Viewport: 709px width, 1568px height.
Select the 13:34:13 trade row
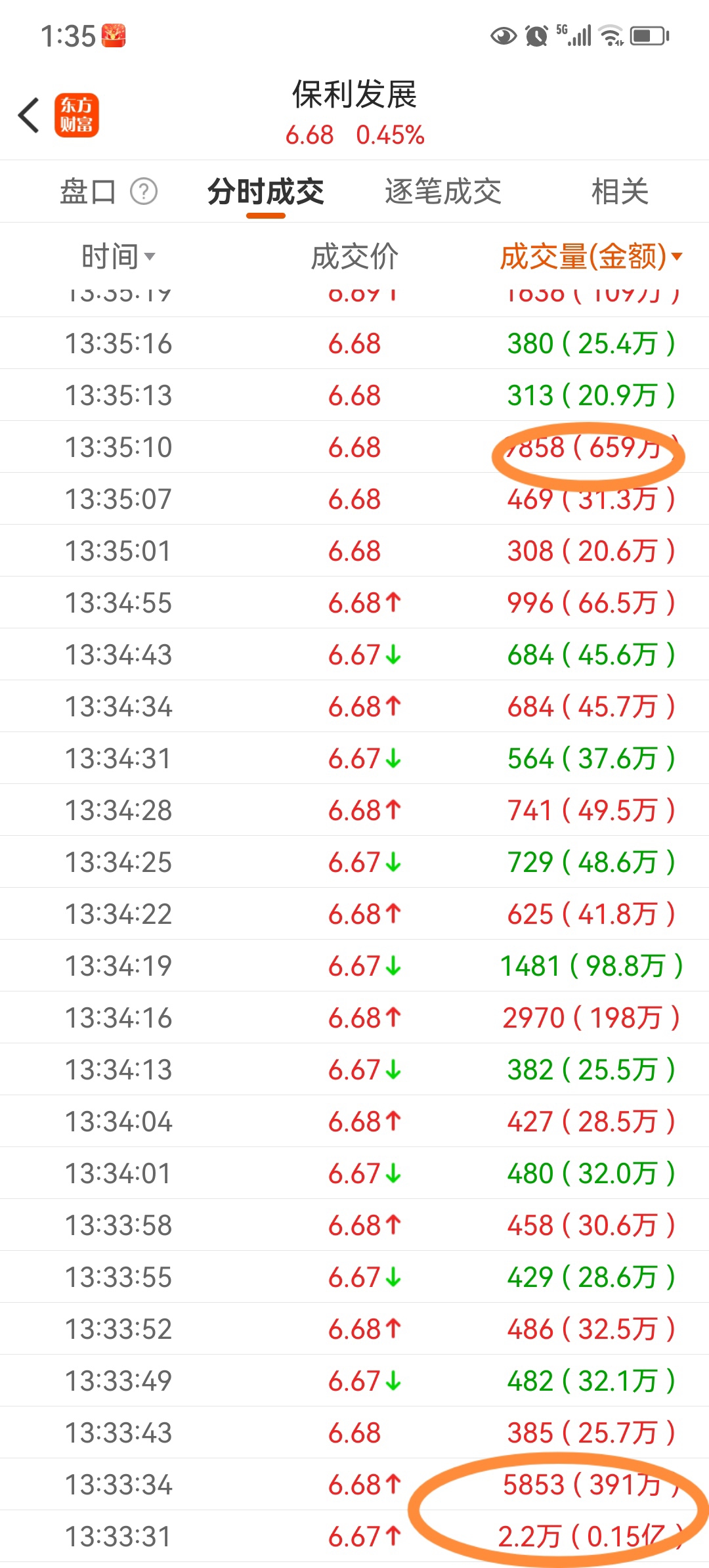tap(354, 1070)
